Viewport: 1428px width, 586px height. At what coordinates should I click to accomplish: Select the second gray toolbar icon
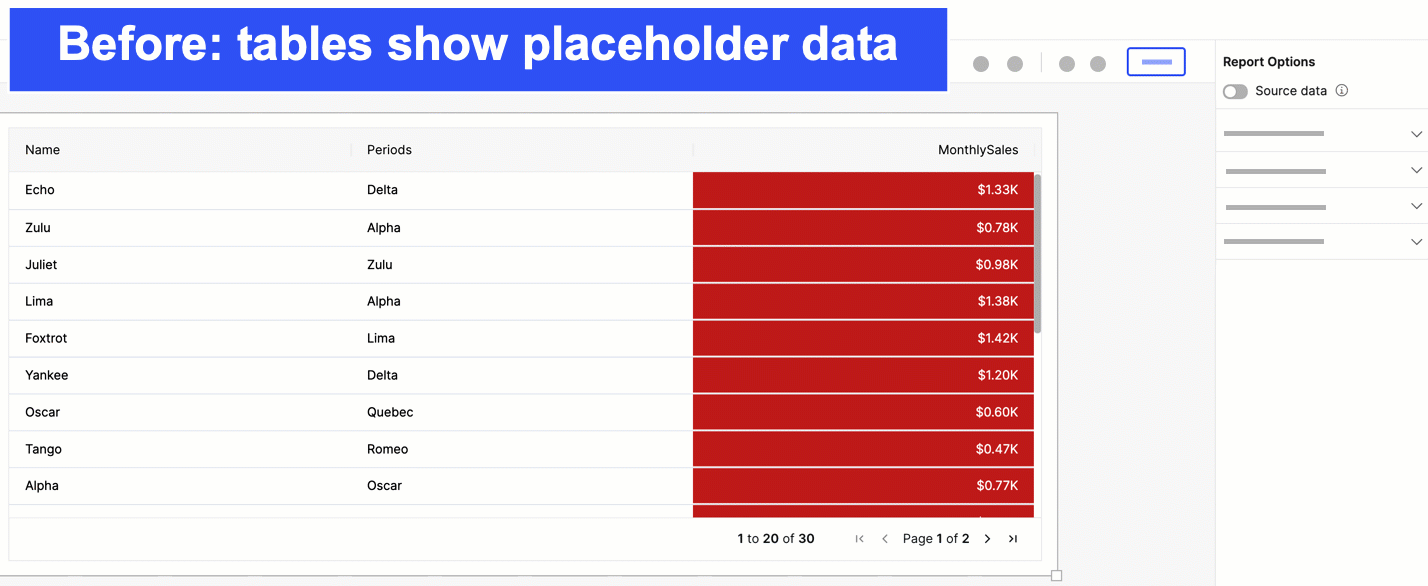click(1015, 63)
